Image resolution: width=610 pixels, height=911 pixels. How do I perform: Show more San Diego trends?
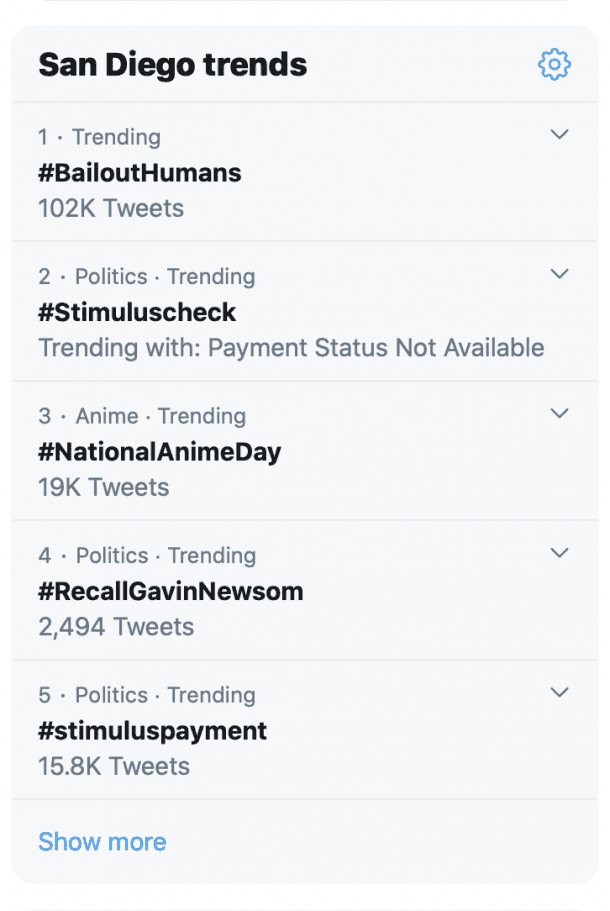(x=102, y=841)
